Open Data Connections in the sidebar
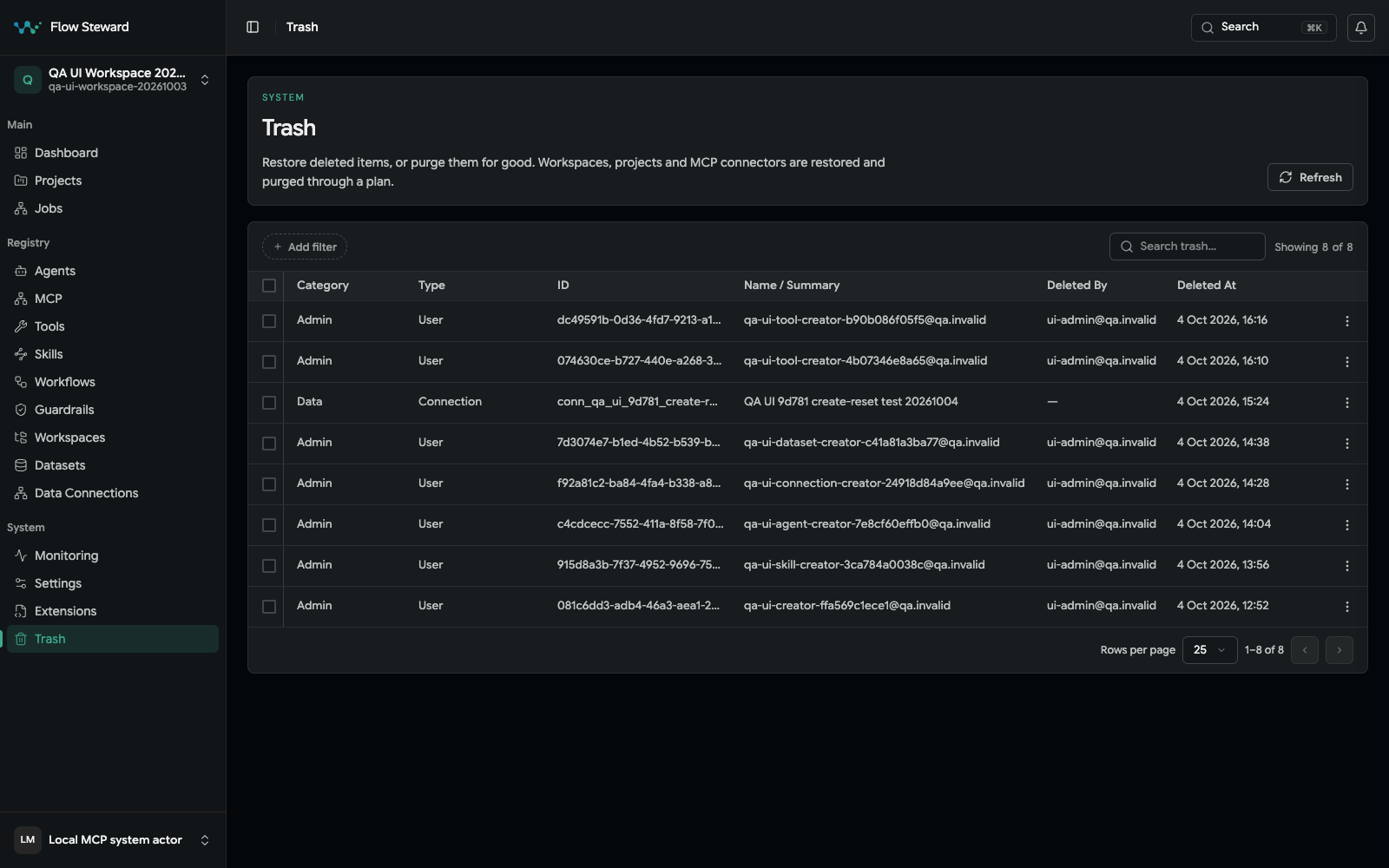Image resolution: width=1389 pixels, height=868 pixels. point(113,493)
